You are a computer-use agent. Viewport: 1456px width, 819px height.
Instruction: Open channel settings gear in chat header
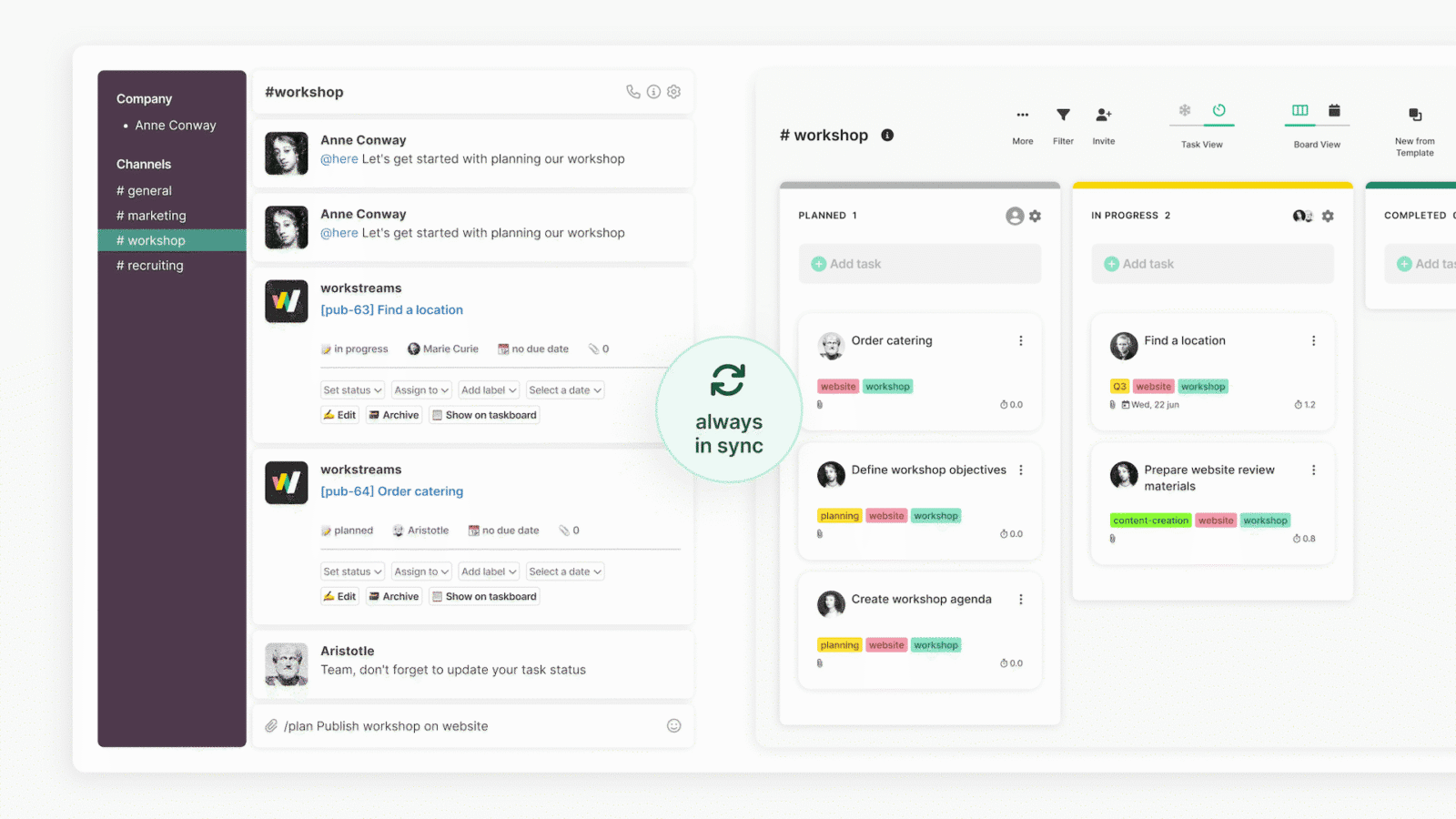(673, 92)
